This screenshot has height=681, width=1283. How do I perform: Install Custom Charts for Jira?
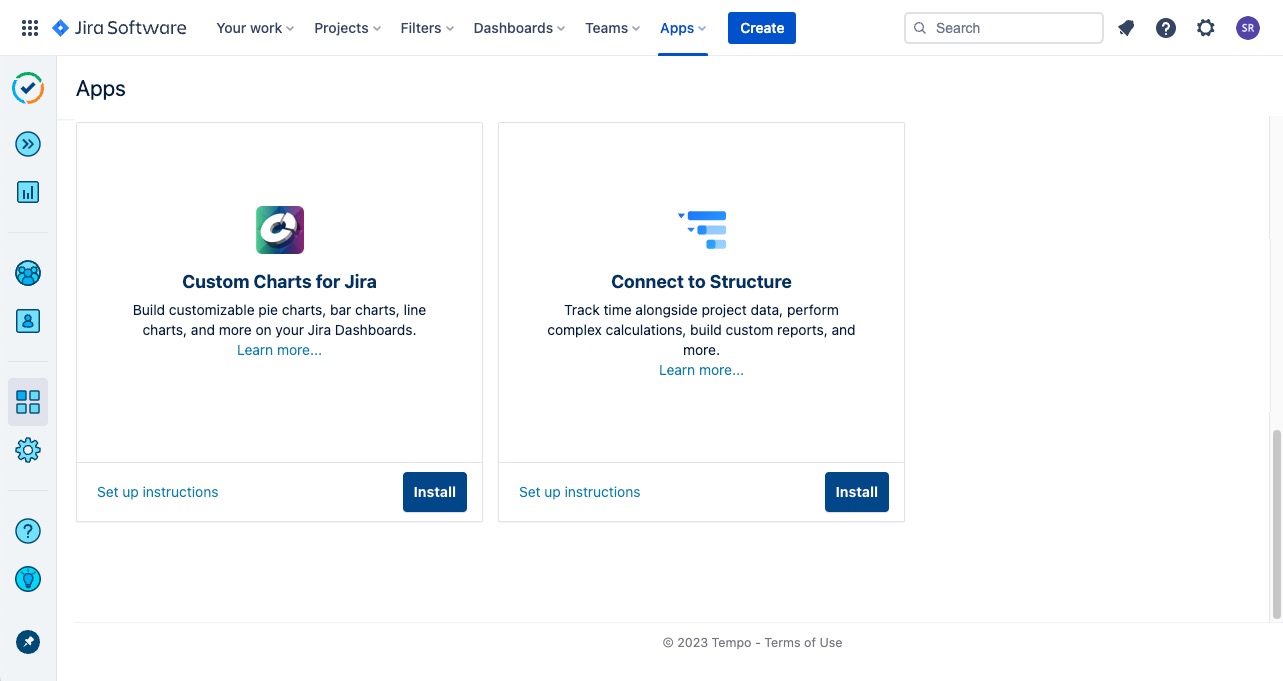point(434,491)
